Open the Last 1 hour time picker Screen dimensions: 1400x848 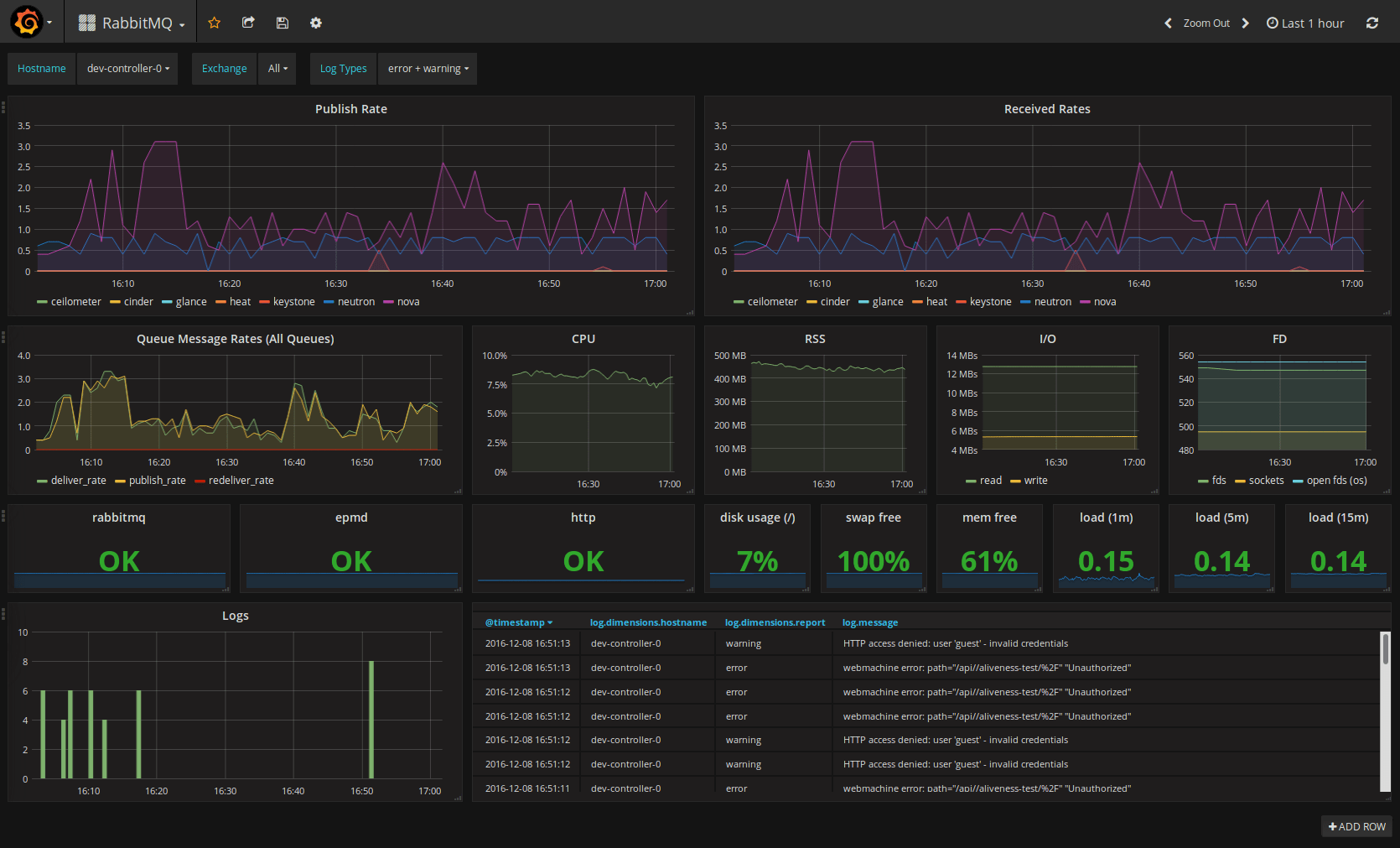(1304, 23)
